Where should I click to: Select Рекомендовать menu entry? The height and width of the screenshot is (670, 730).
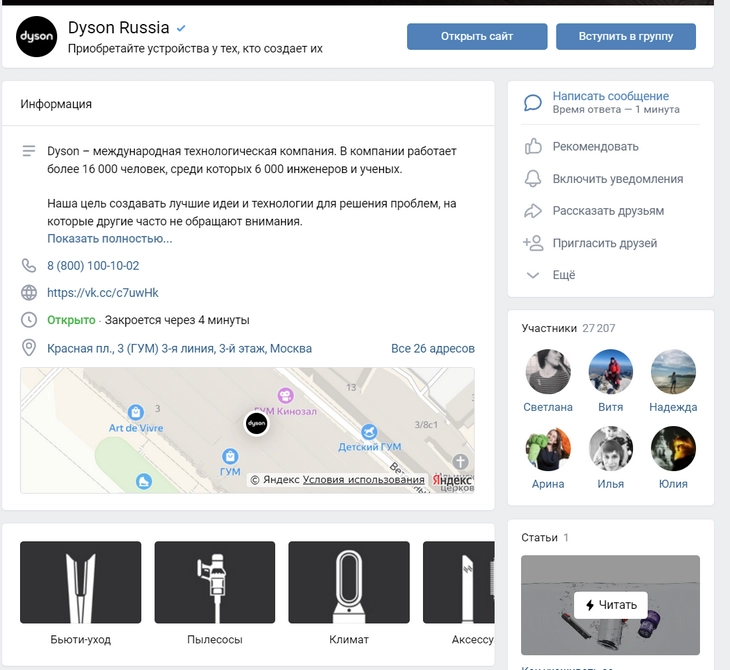(x=595, y=147)
